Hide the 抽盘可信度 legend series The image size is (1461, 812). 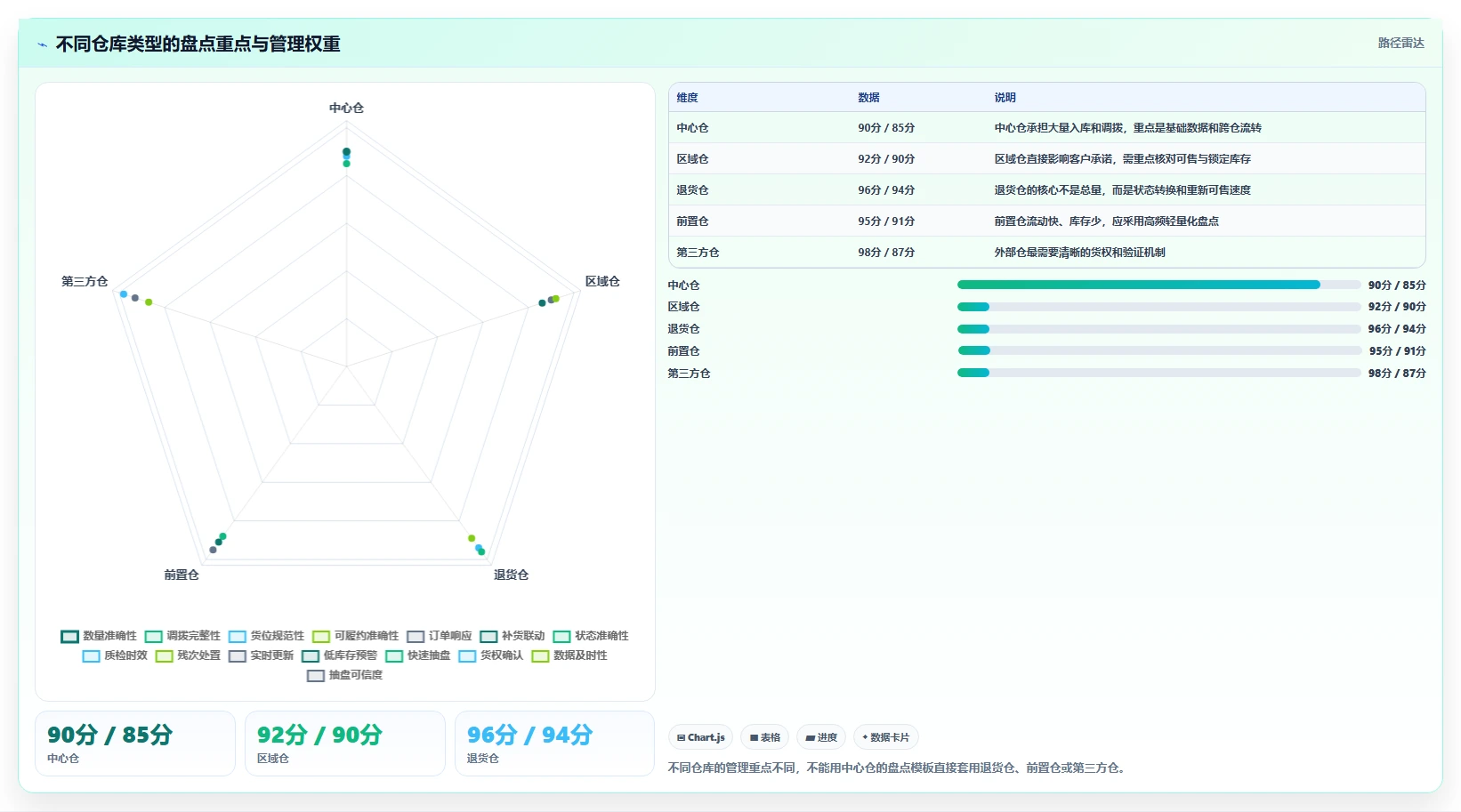(344, 675)
